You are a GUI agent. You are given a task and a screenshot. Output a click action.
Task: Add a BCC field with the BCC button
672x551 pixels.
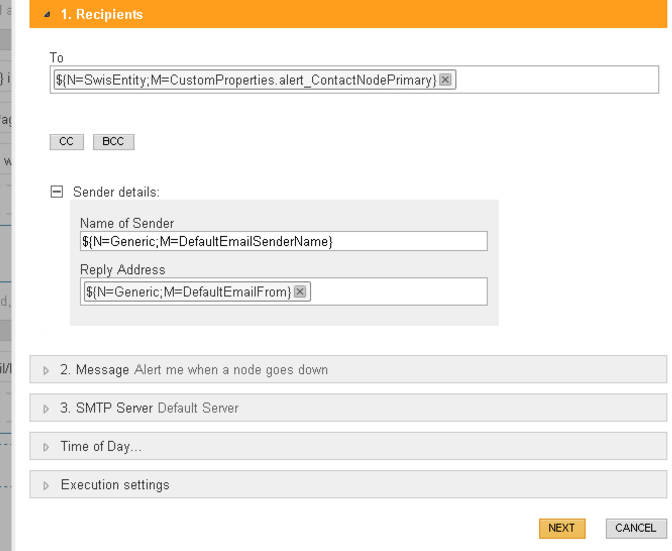click(113, 142)
